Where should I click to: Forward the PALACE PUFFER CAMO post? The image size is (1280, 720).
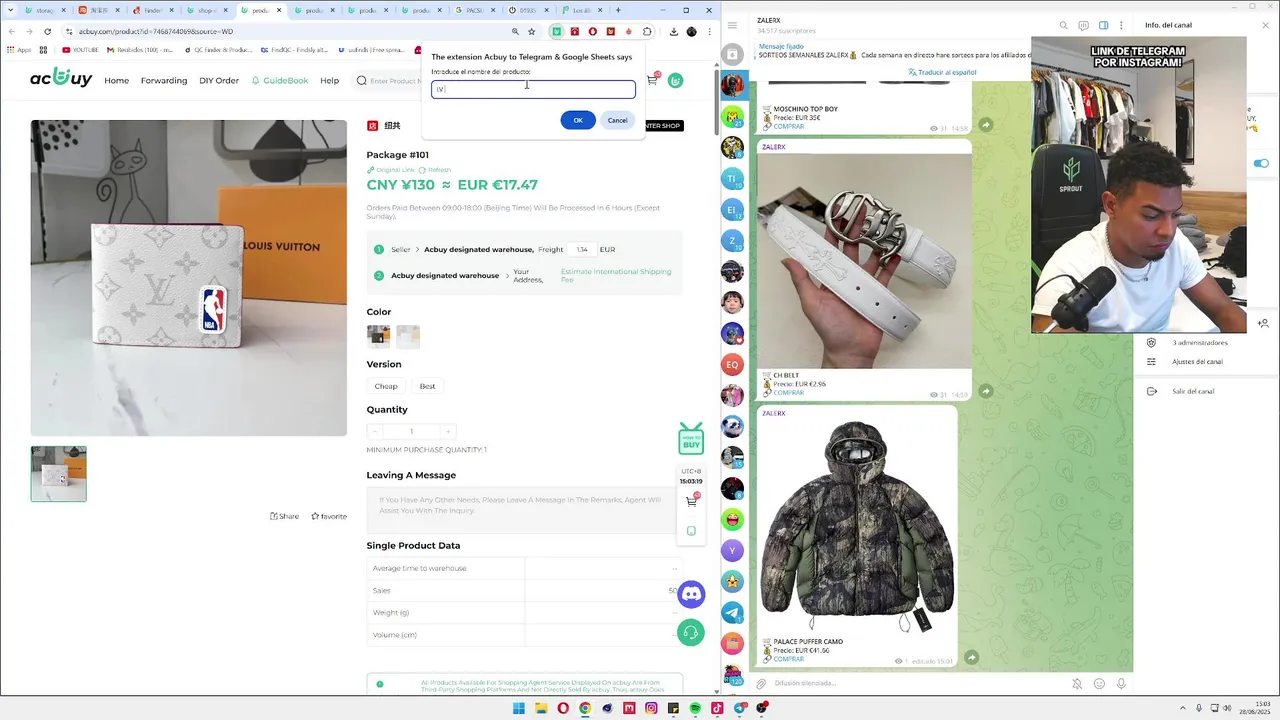tap(971, 658)
